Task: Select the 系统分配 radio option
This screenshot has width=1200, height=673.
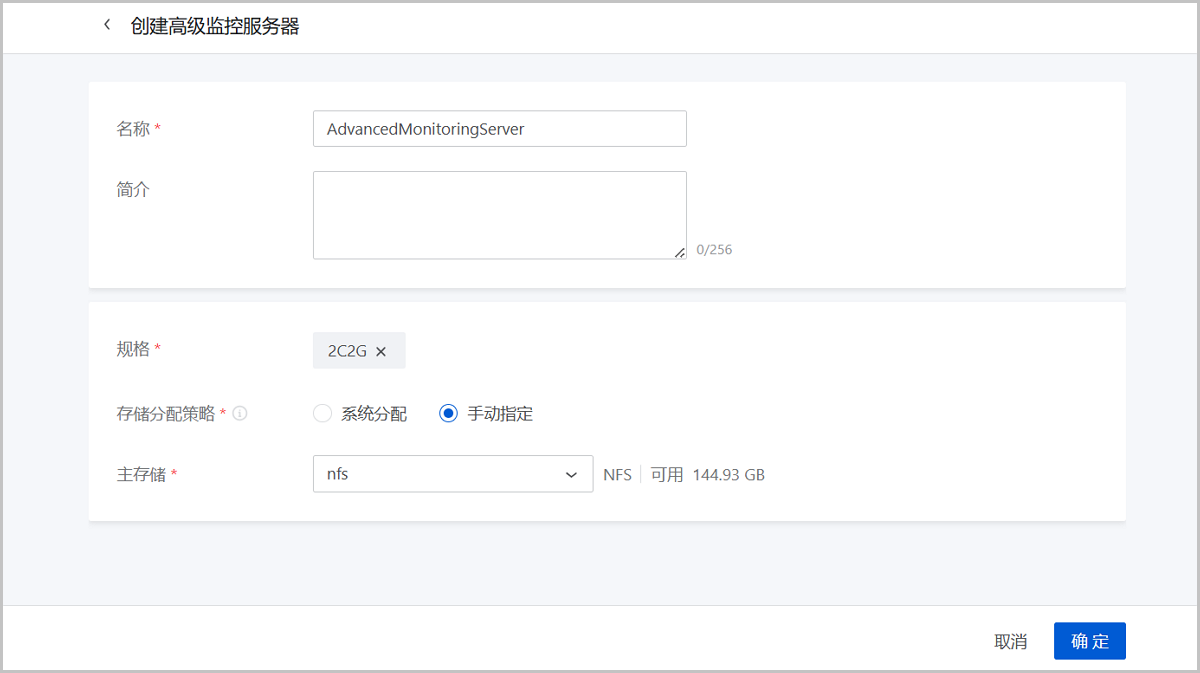Action: (322, 414)
